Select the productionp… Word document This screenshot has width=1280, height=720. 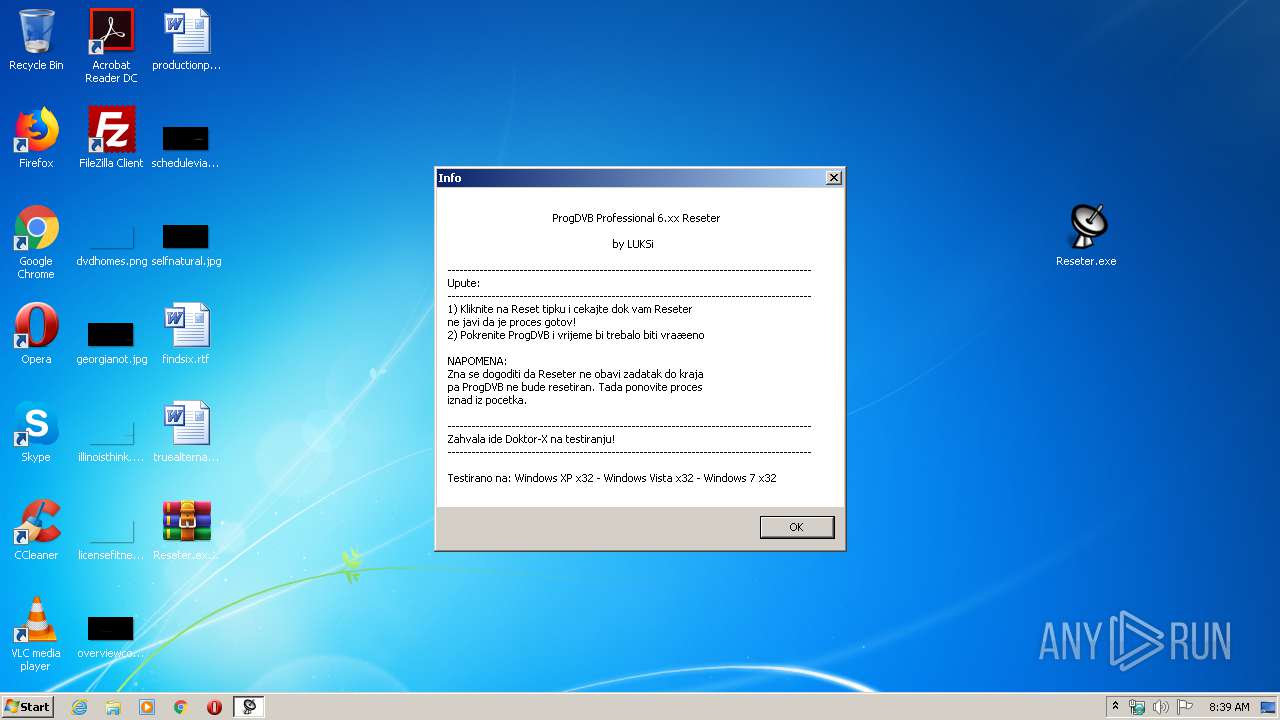(186, 40)
